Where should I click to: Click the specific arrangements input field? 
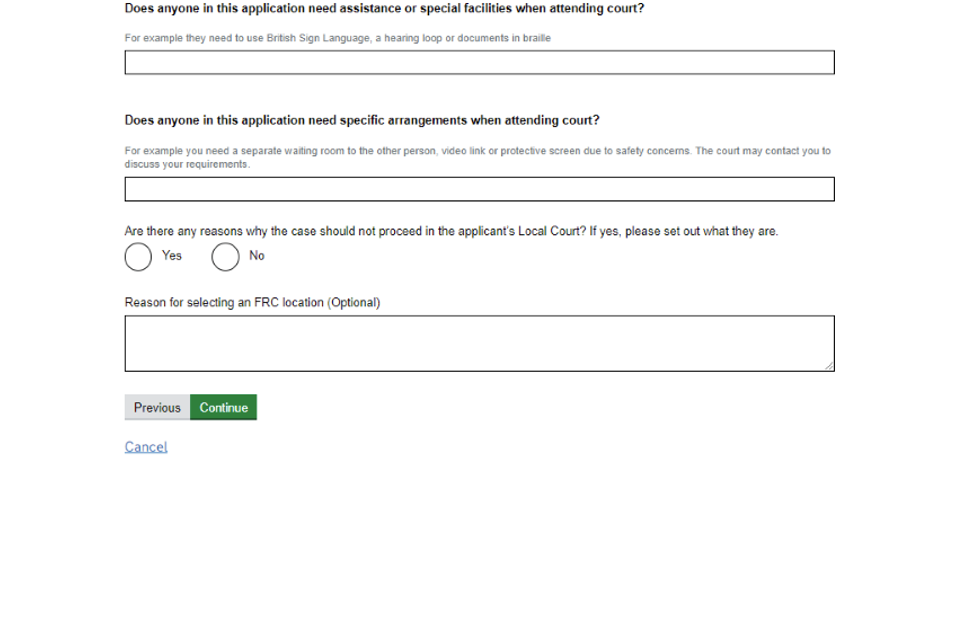[479, 189]
